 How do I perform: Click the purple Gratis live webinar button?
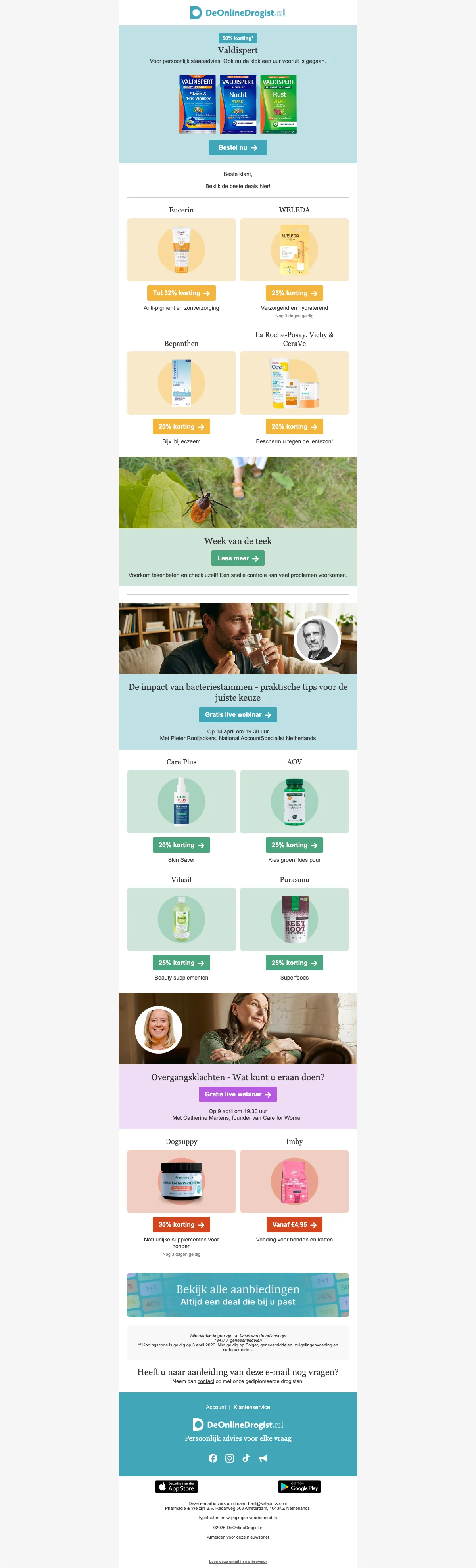(x=238, y=1094)
